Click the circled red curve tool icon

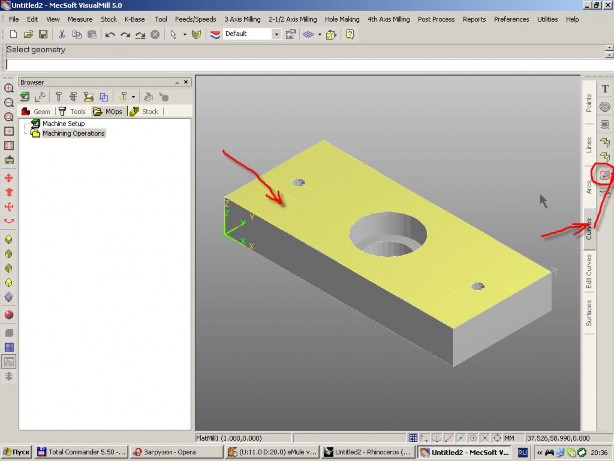(605, 175)
